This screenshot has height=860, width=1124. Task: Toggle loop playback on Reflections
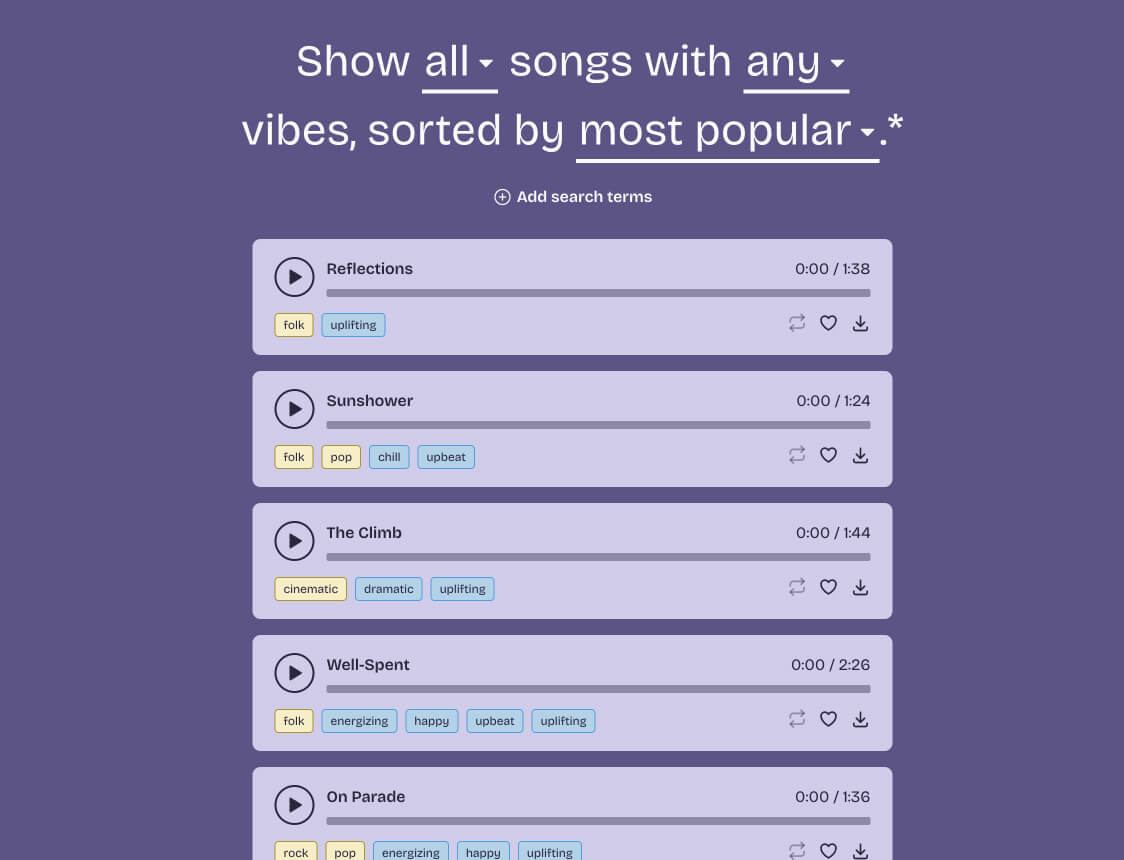(x=796, y=323)
